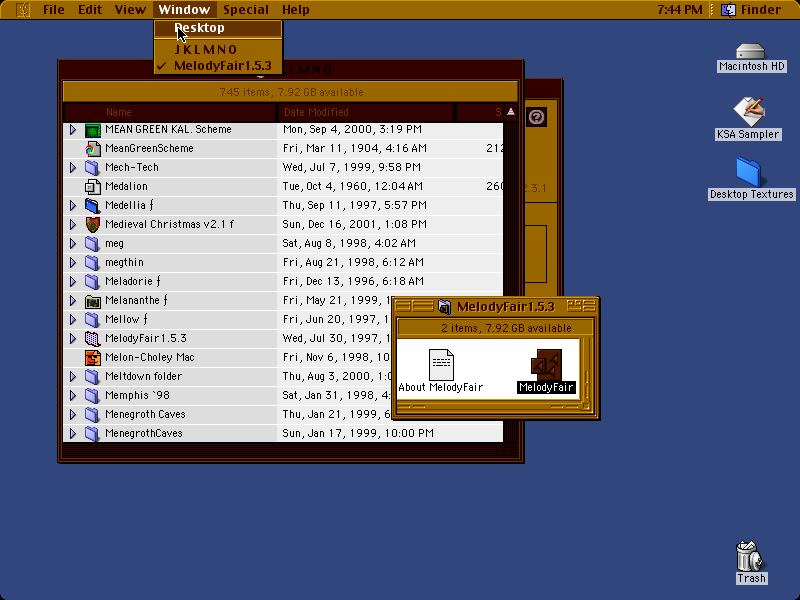Open the Edit menu
The width and height of the screenshot is (800, 600).
point(90,9)
